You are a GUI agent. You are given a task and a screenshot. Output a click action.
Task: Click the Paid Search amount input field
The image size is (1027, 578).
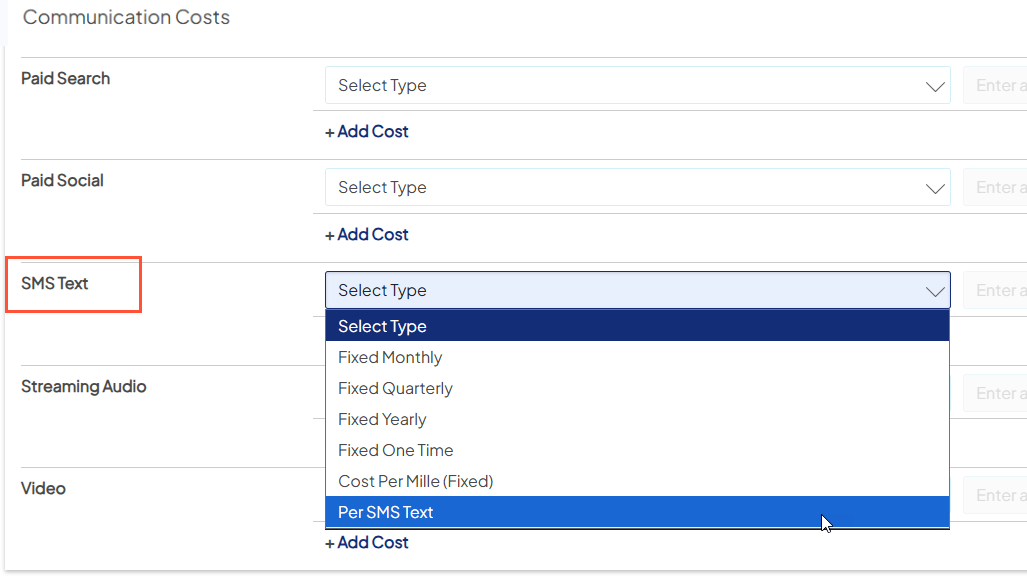coord(1000,85)
